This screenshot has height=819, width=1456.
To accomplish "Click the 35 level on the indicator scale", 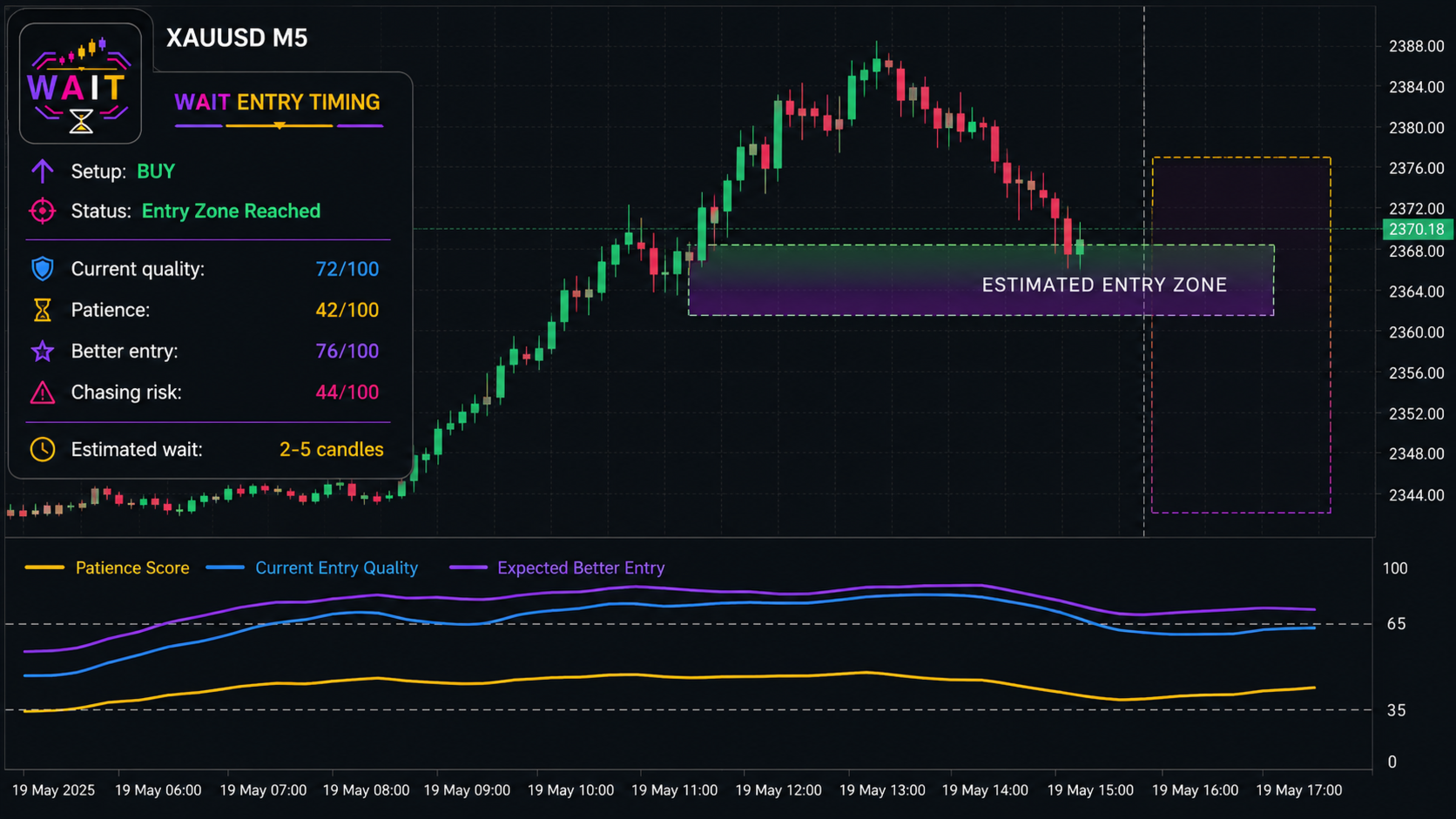I will 1396,711.
